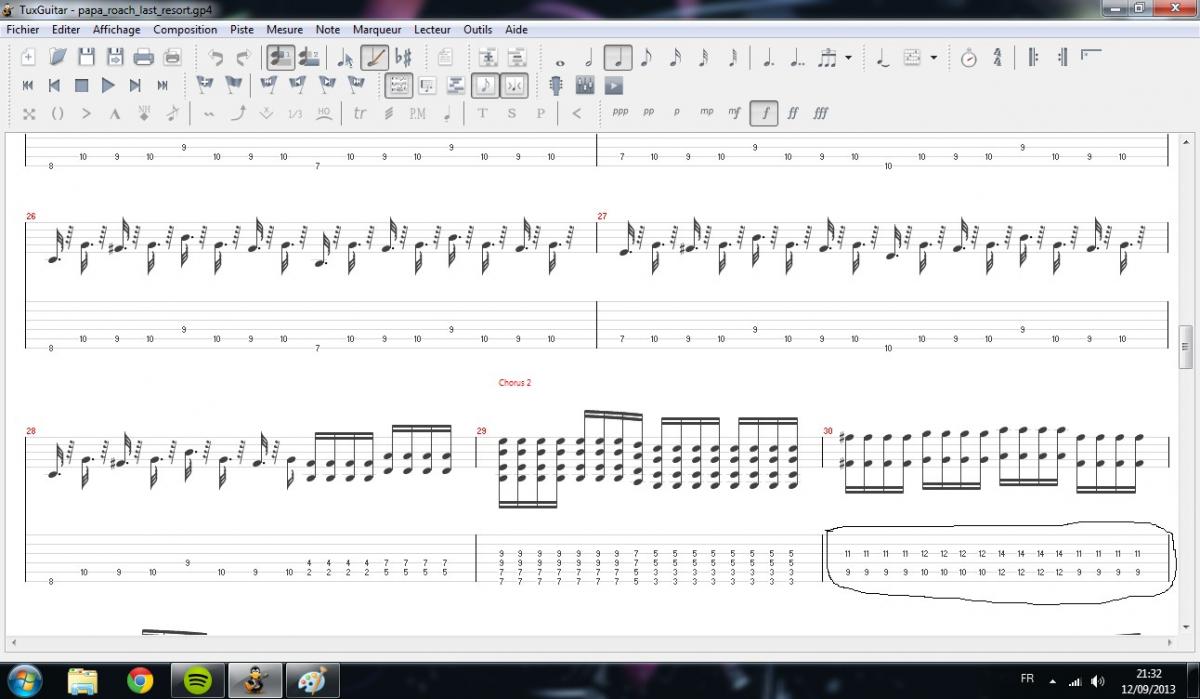Insert chord with chord diagram icon
1200x699 pixels.
[x=911, y=57]
